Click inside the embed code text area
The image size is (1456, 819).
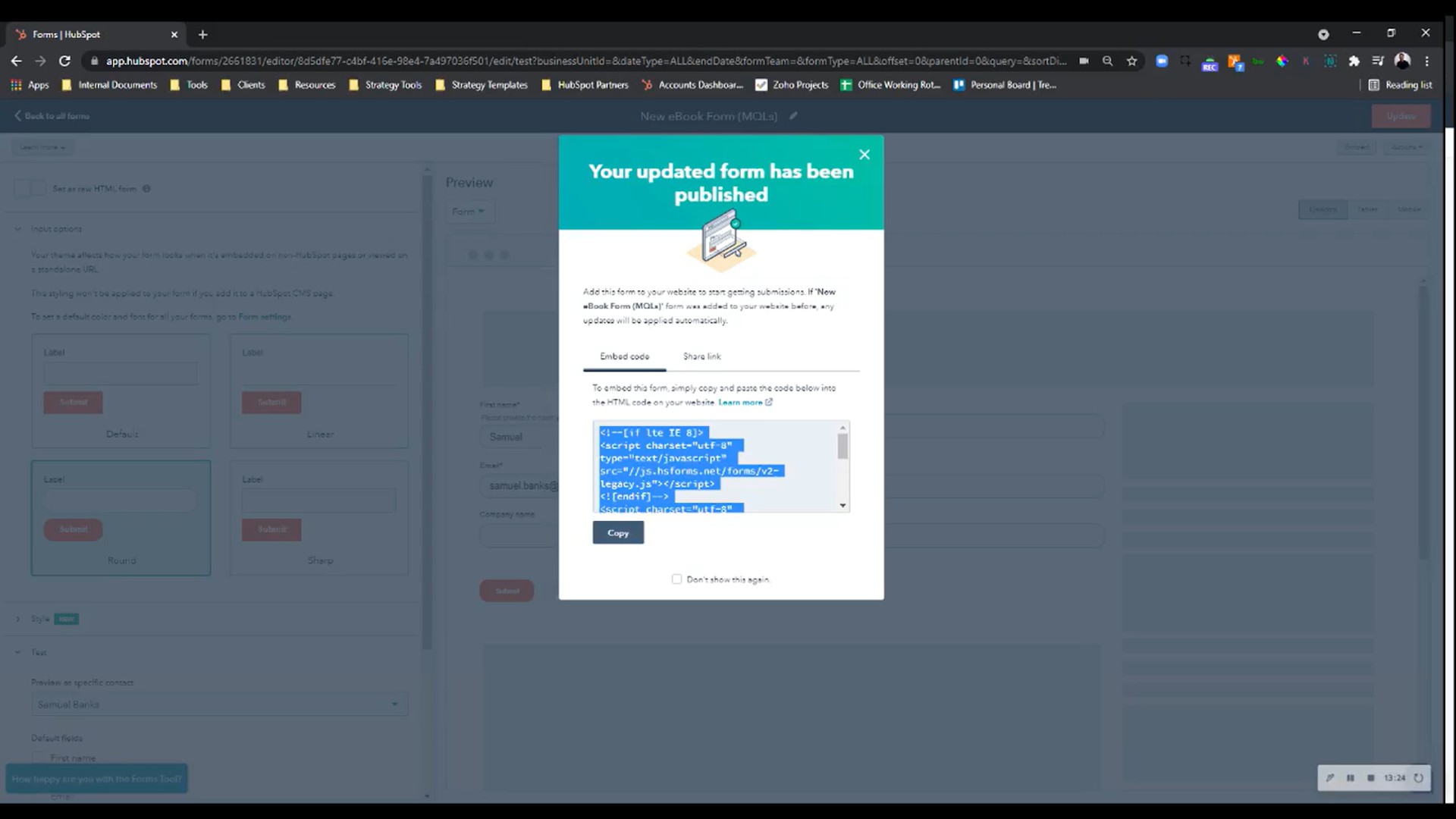point(716,467)
